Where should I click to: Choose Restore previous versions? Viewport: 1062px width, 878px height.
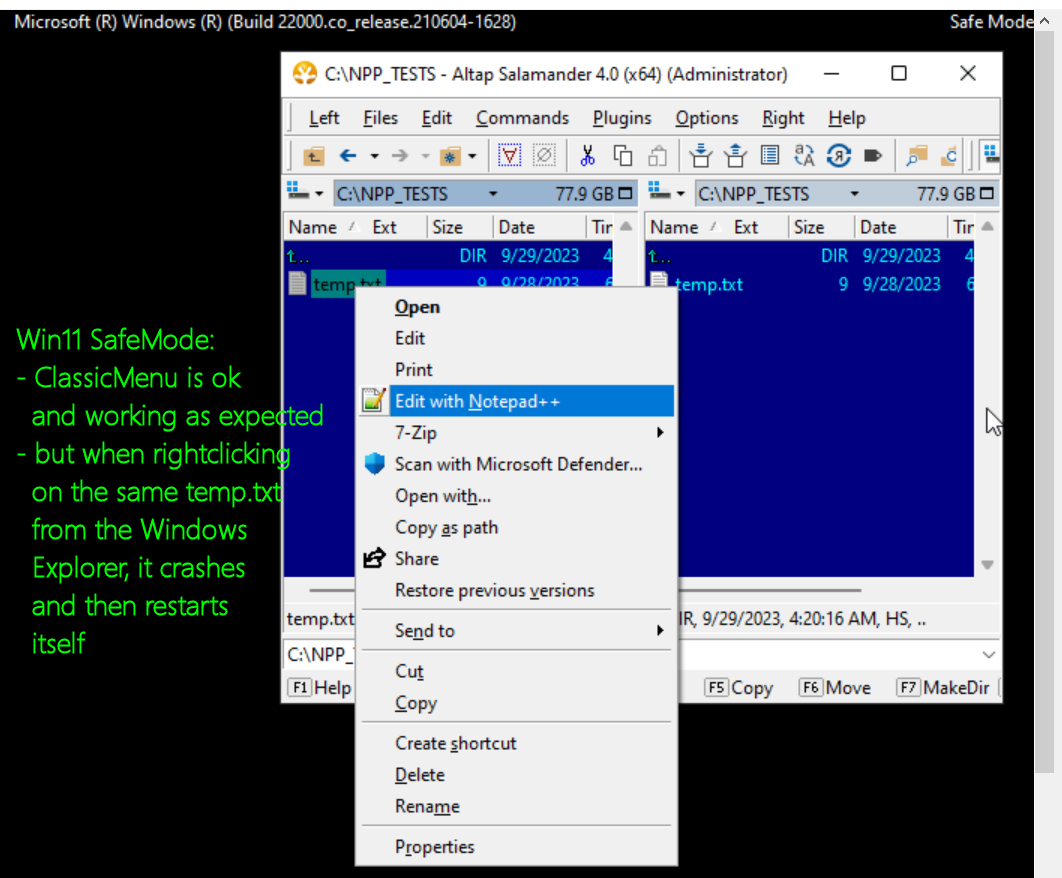[516, 590]
